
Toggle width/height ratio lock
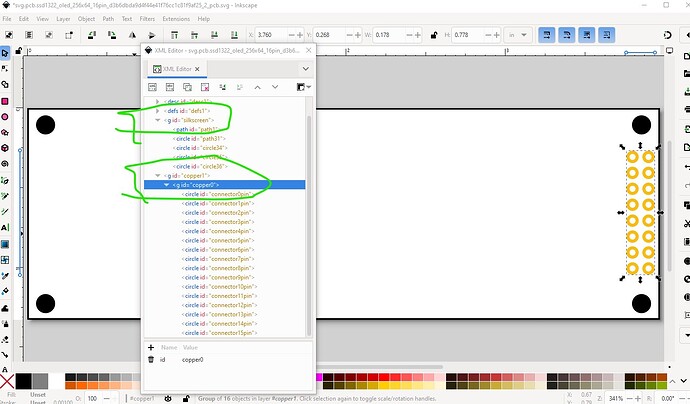point(434,35)
